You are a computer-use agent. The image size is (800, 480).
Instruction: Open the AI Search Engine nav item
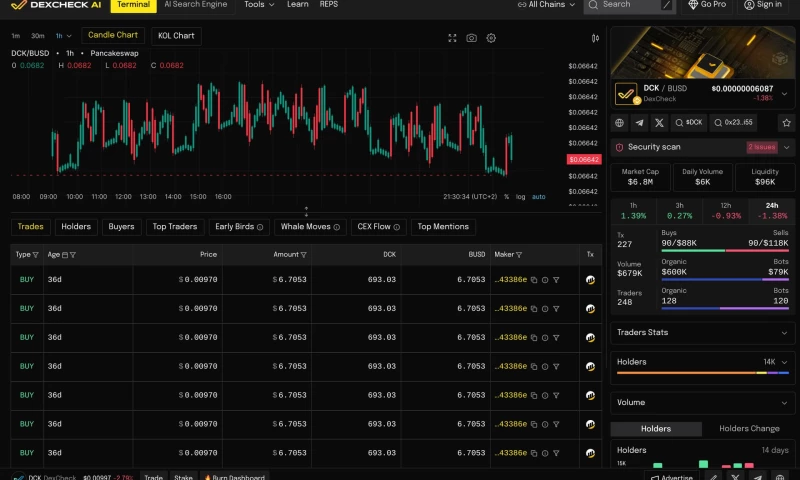[x=196, y=5]
